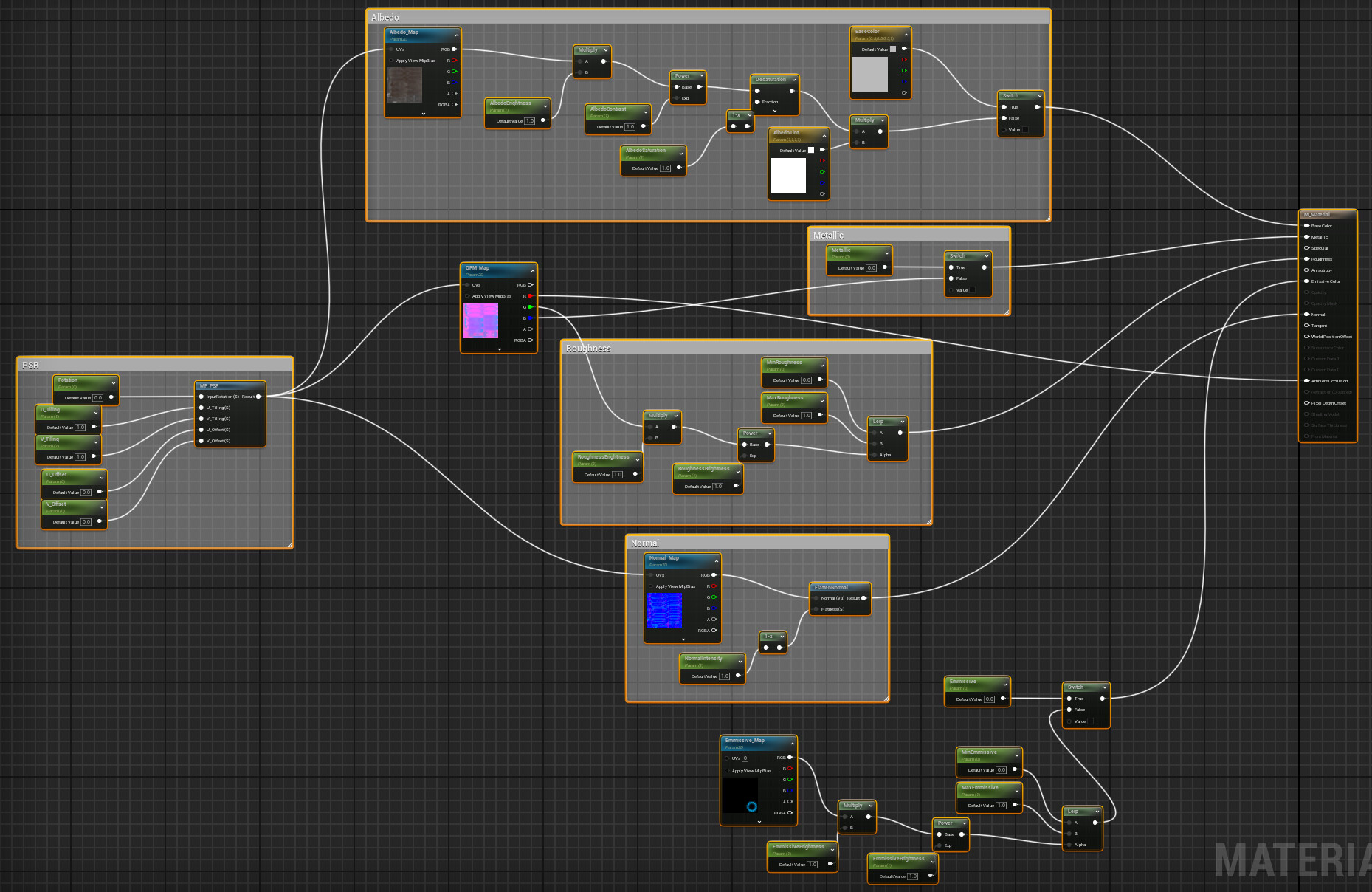Click the Normal input pin on M_Material
1372x892 pixels.
(x=1306, y=315)
